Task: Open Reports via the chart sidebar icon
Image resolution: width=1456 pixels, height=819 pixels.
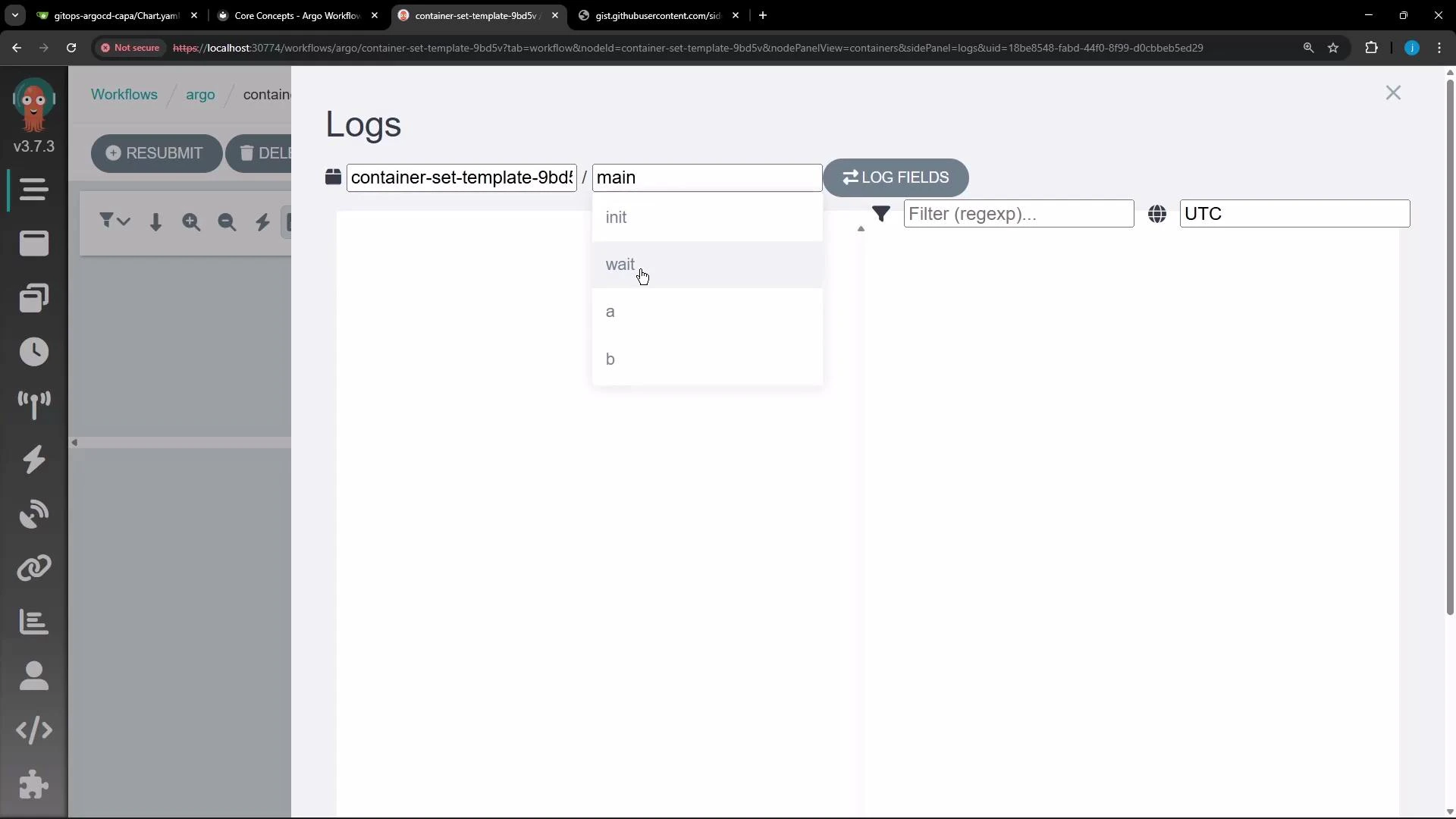Action: [33, 622]
